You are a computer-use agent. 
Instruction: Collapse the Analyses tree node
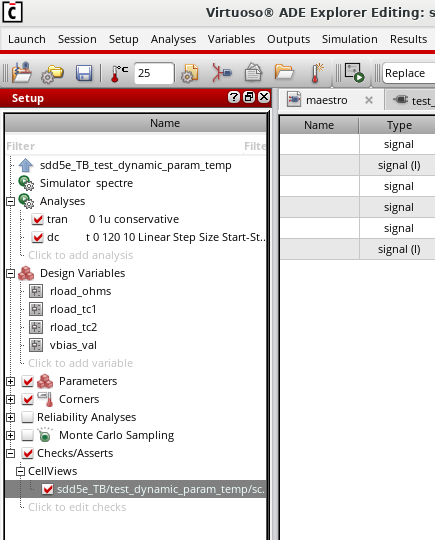tap(11, 201)
